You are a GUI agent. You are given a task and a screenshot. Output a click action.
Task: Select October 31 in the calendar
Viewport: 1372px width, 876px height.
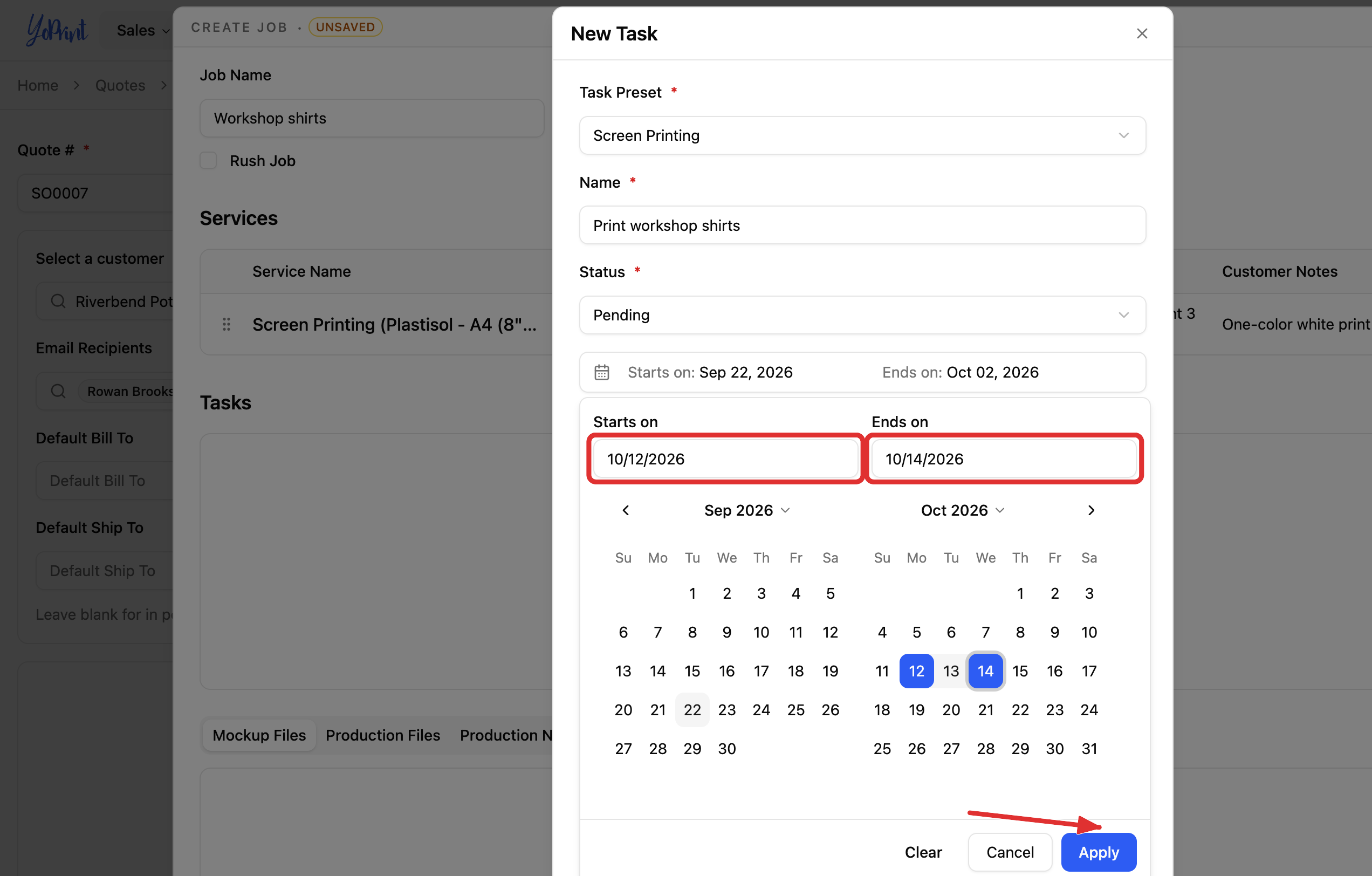pos(1089,748)
